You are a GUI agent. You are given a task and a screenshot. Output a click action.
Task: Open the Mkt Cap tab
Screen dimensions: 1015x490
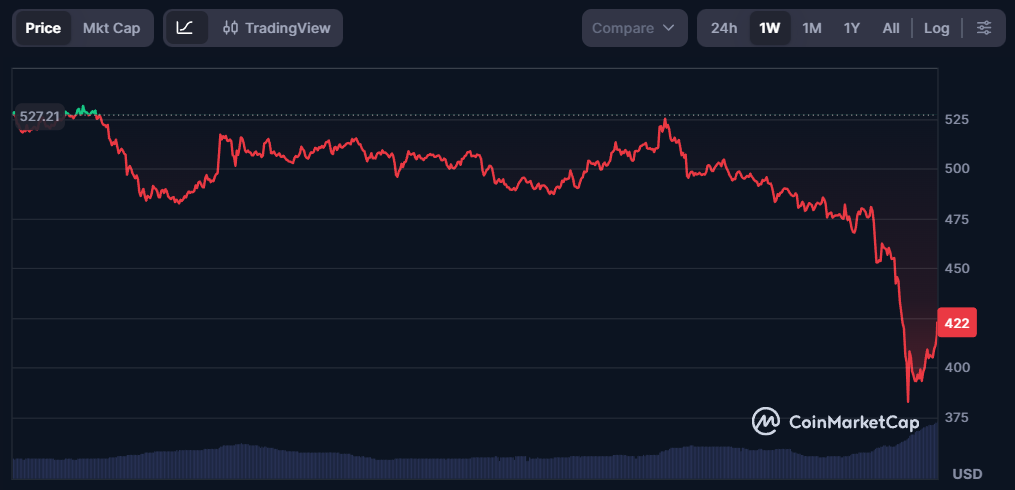[111, 28]
